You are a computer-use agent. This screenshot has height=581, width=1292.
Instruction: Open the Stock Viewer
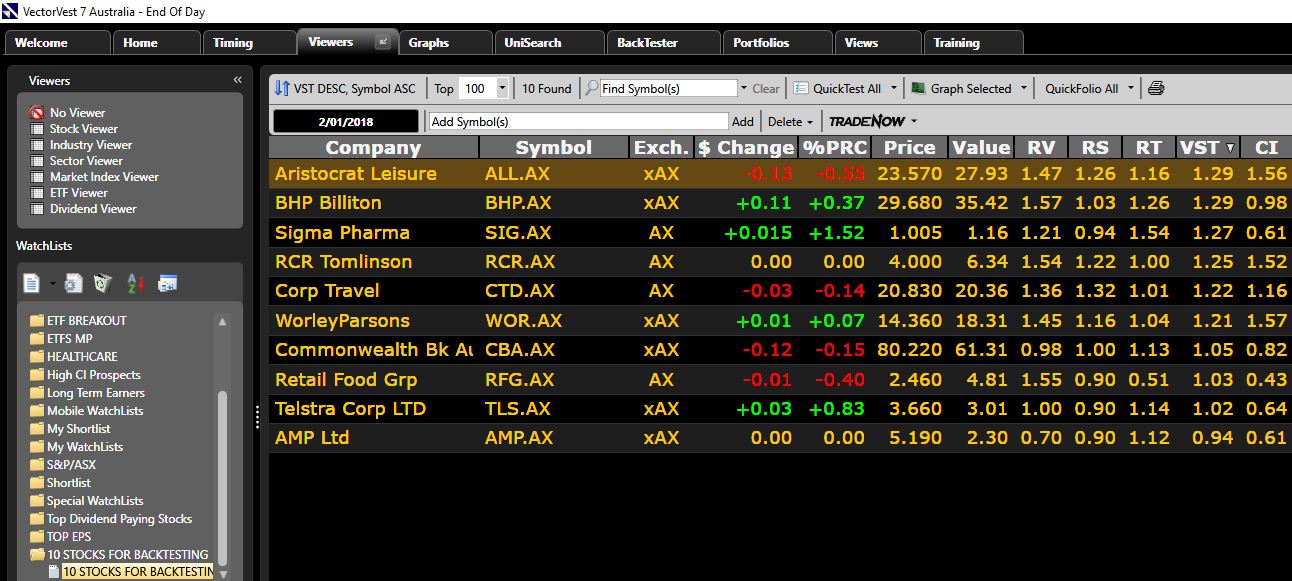coord(83,129)
